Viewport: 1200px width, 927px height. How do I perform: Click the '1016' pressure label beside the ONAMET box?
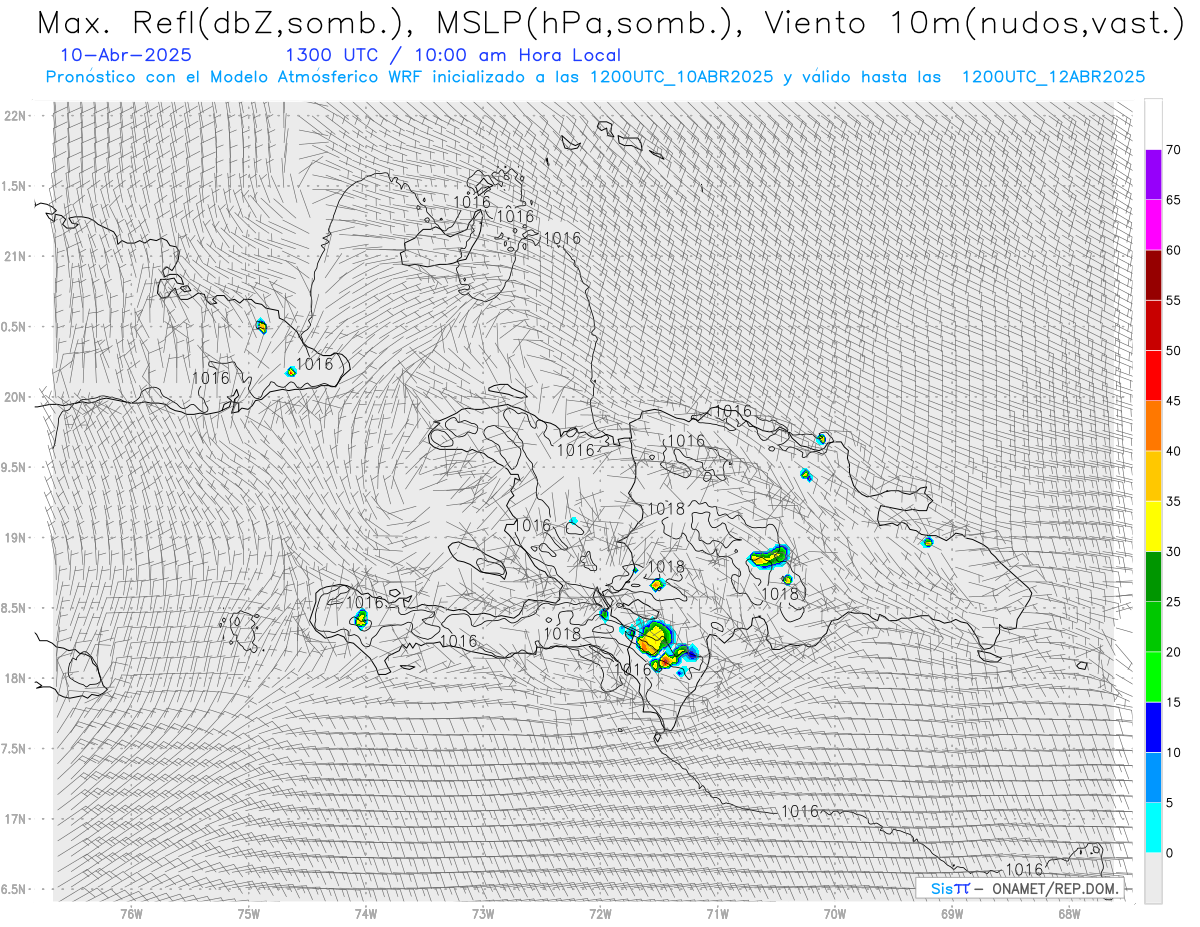(1023, 869)
